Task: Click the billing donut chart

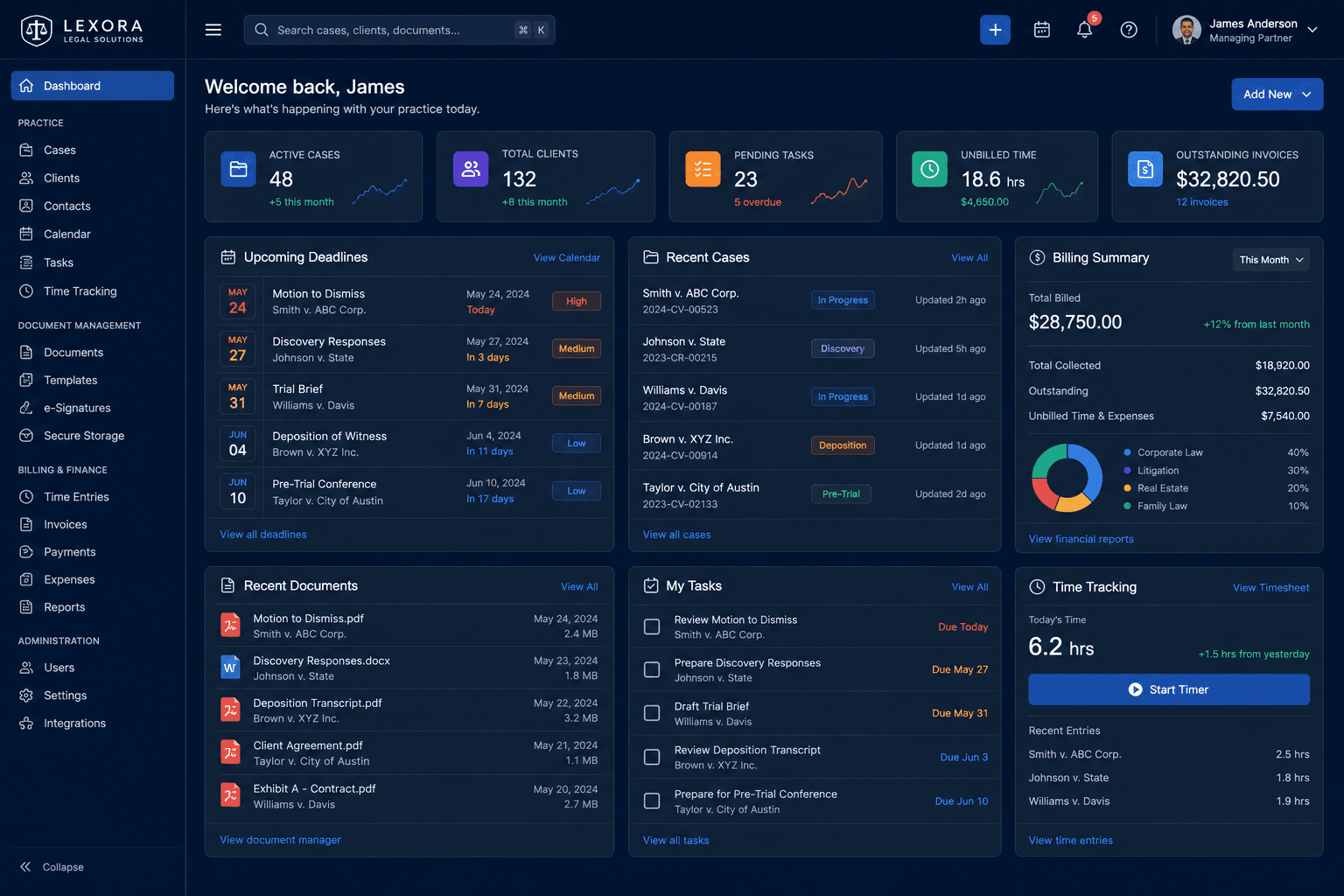Action: point(1067,478)
